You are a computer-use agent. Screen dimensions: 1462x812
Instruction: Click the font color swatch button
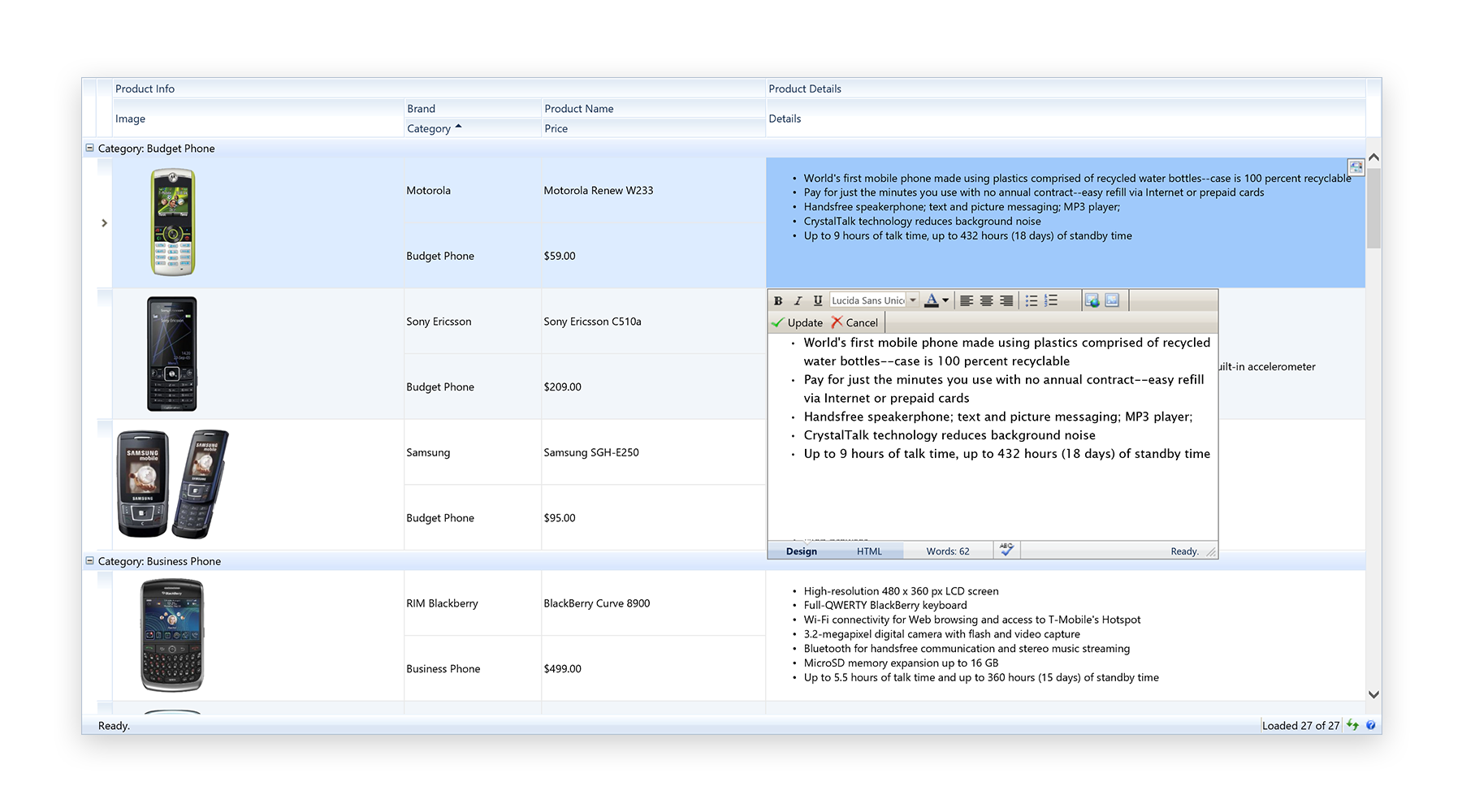tap(931, 300)
